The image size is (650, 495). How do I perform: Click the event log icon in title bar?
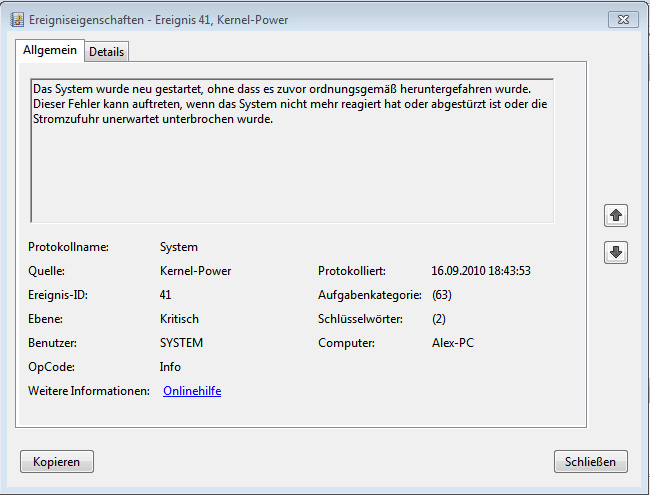[x=17, y=19]
